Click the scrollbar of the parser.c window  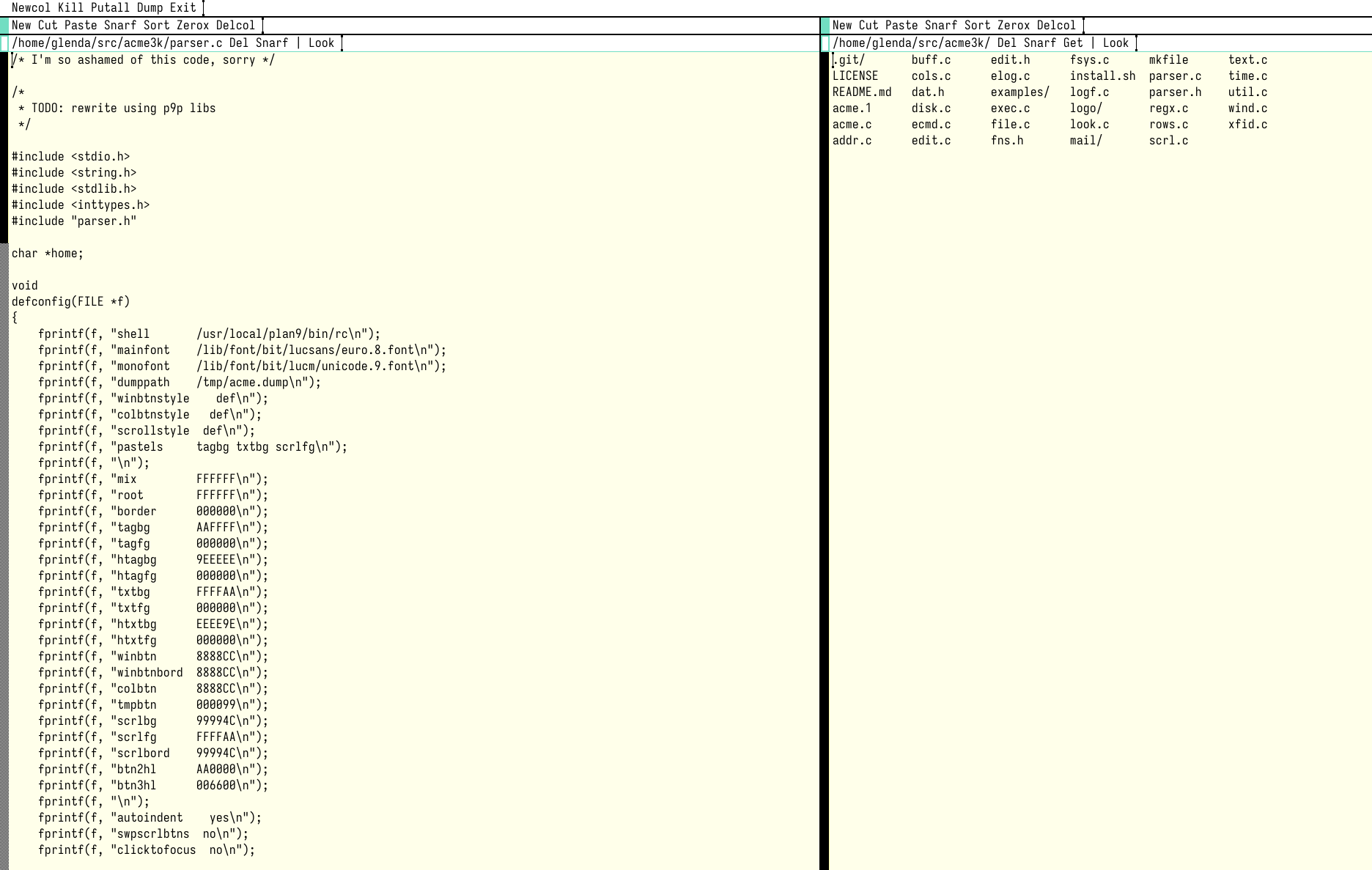click(x=4, y=461)
